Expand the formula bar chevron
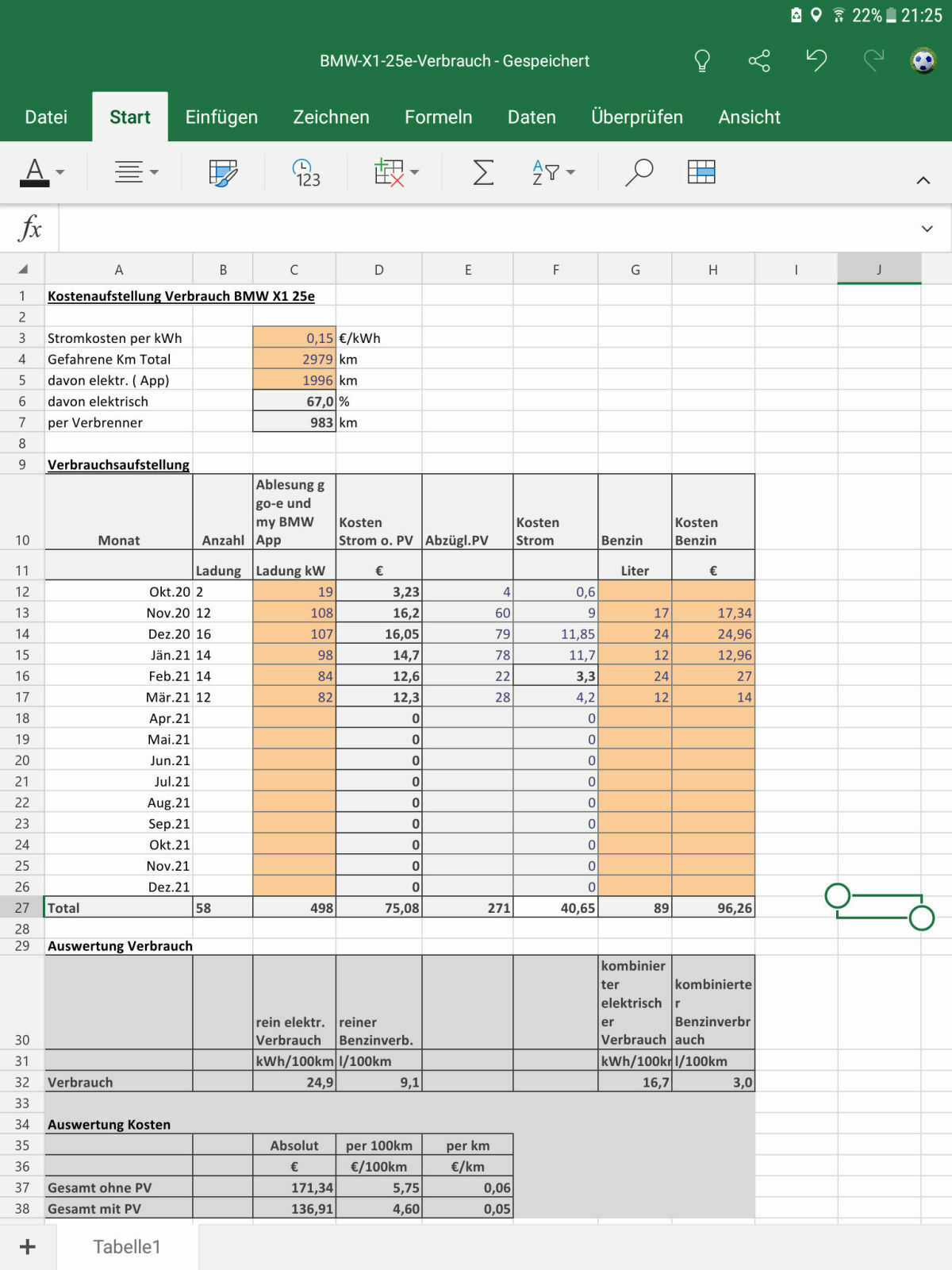Viewport: 952px width, 1270px height. pos(927,229)
